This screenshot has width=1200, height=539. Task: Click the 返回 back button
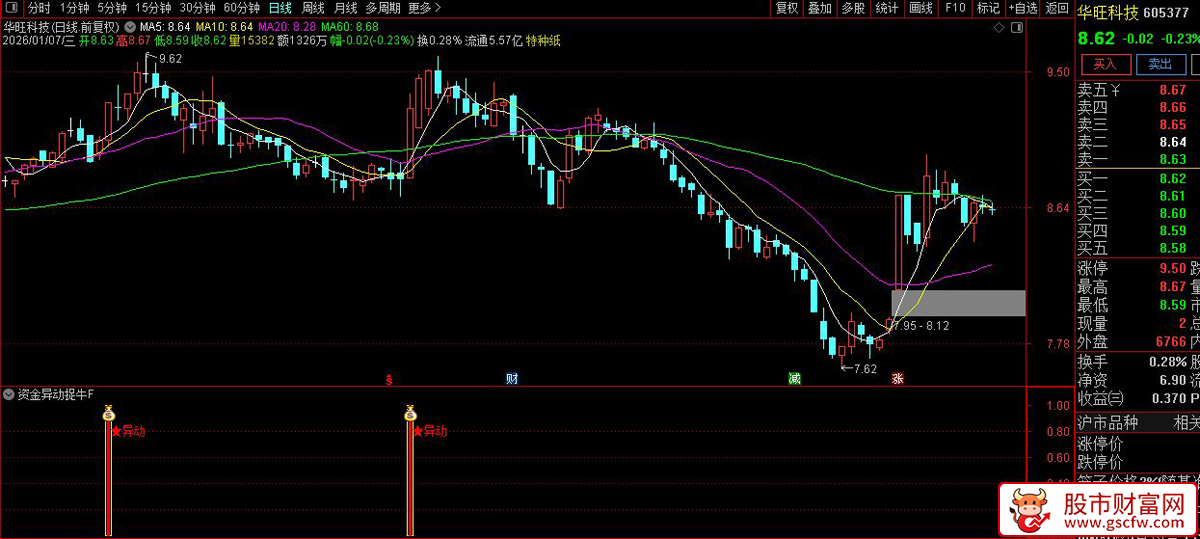coord(1056,8)
